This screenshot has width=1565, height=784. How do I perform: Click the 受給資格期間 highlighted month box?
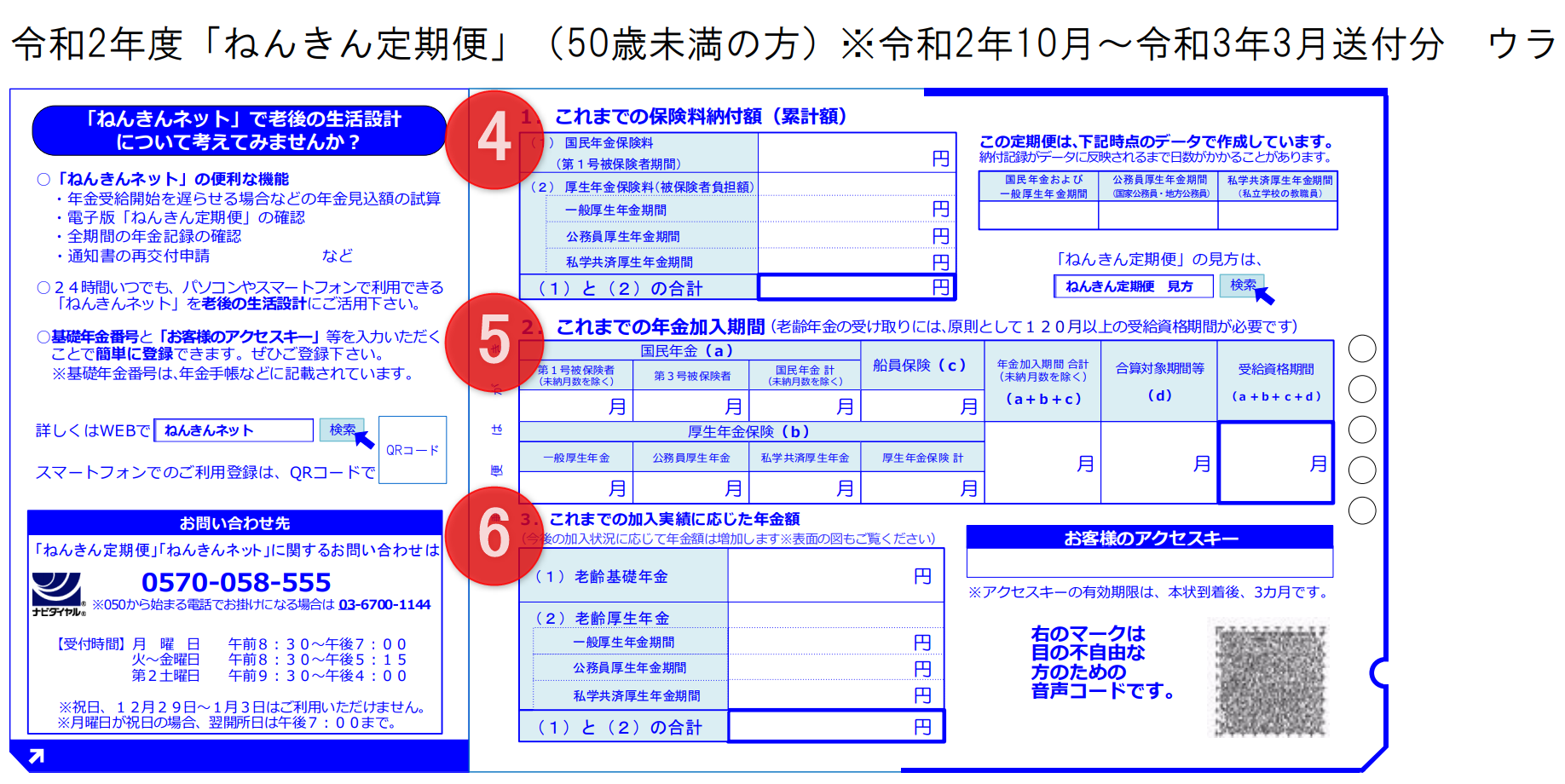pos(1275,463)
